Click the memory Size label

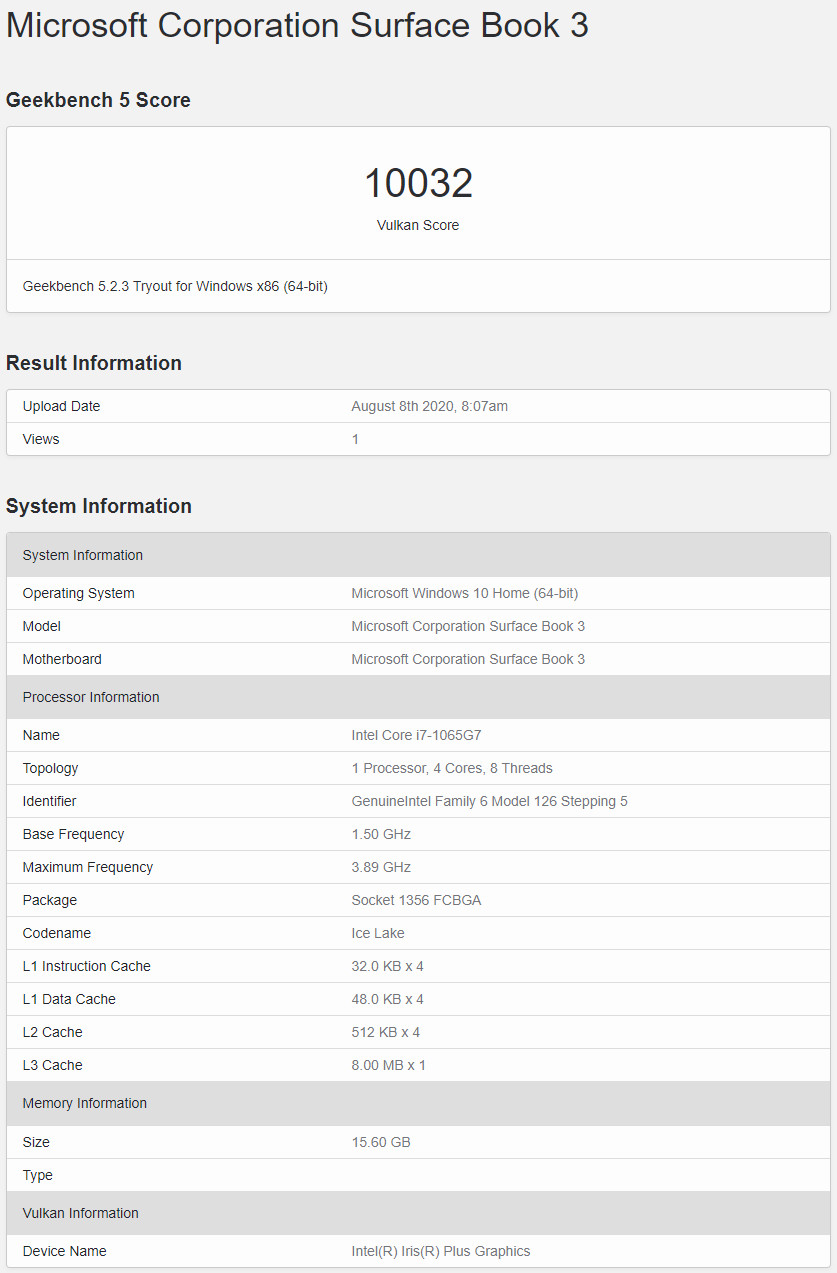coord(36,1142)
